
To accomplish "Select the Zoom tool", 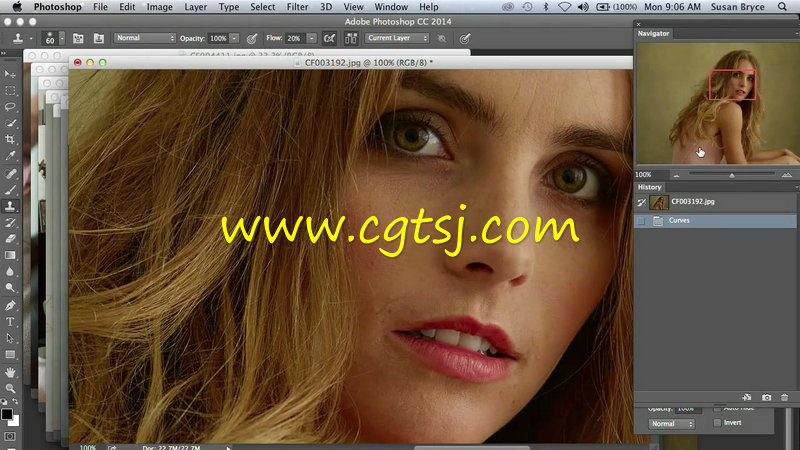I will tap(10, 388).
